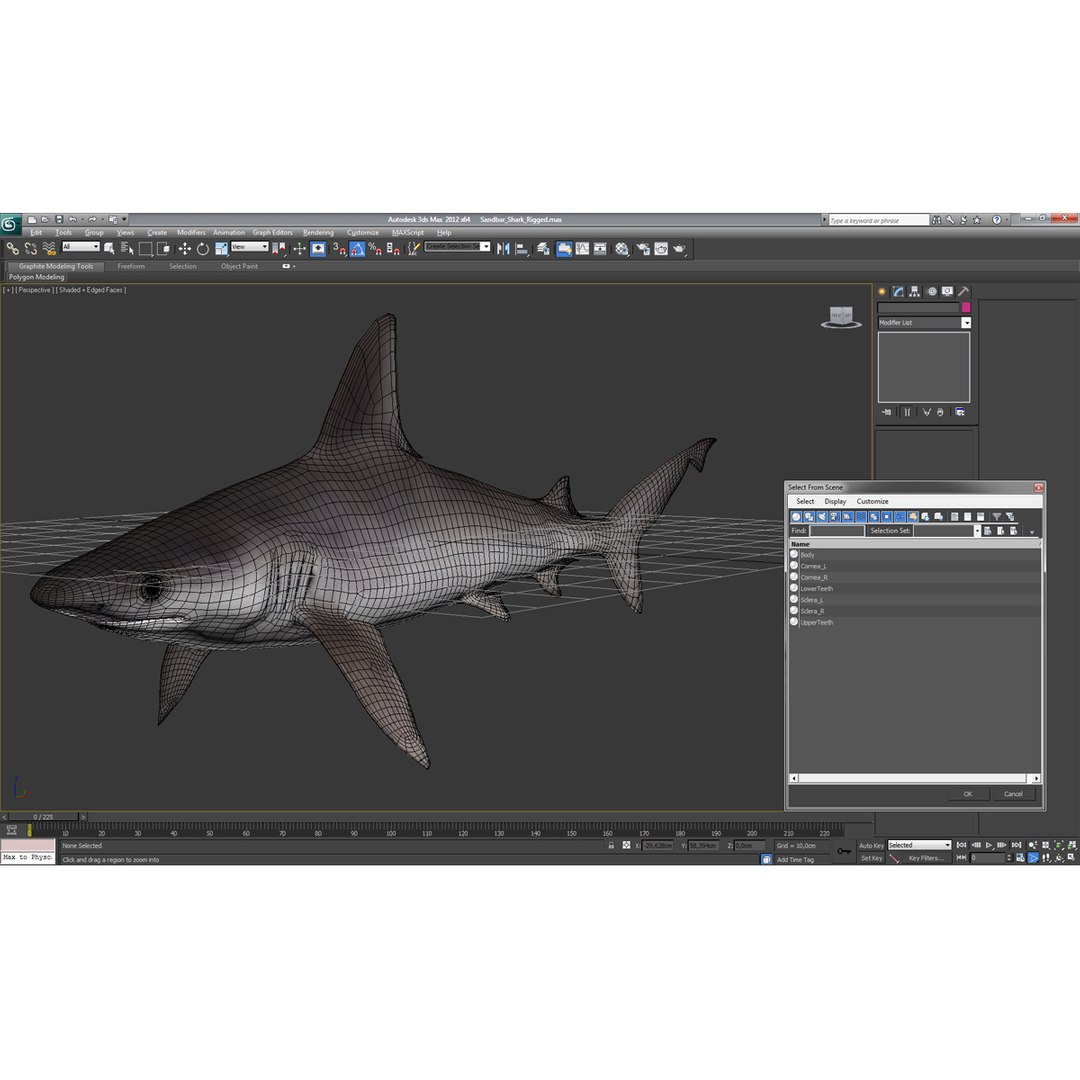
Task: Open the Display command panel tab
Action: pos(948,291)
